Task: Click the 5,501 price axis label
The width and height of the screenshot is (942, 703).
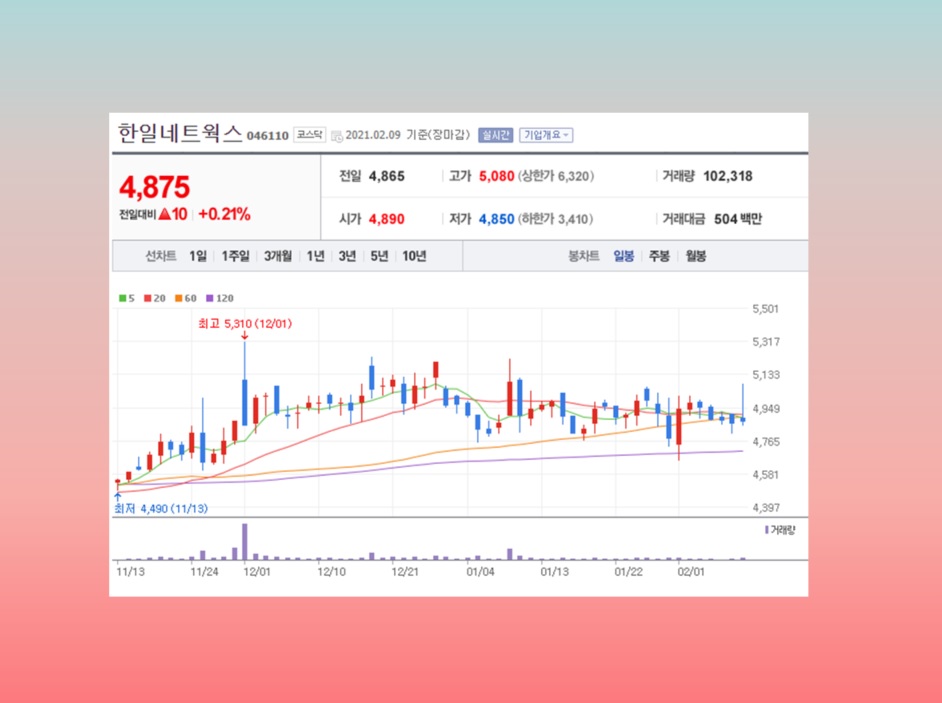Action: point(765,309)
